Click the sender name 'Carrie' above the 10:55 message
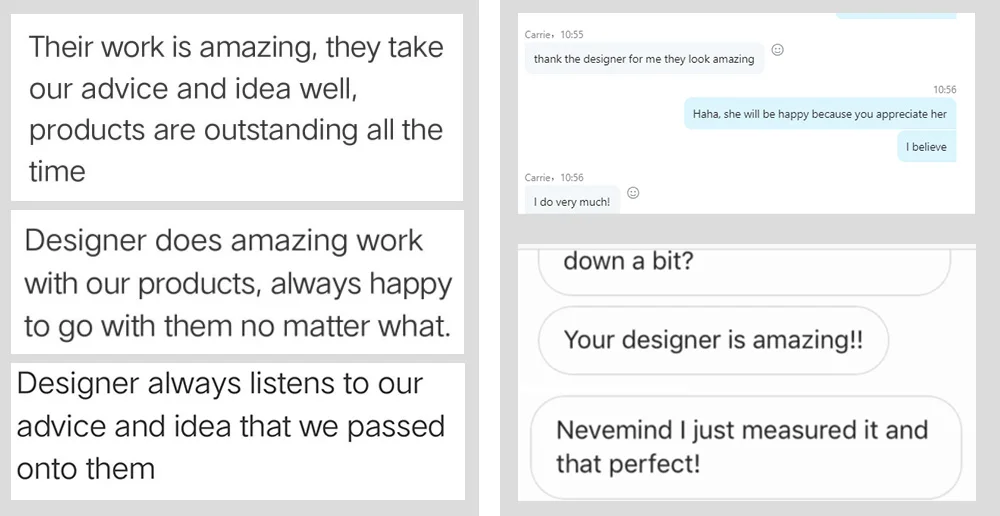 540,35
